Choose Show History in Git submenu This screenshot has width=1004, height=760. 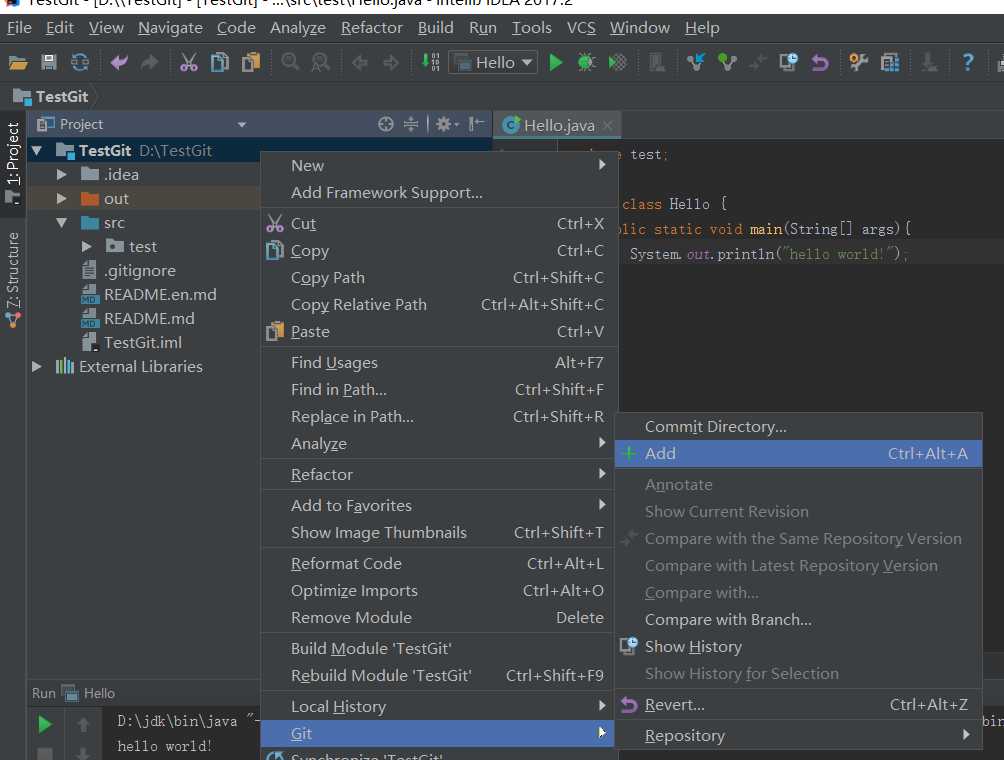pos(798,647)
